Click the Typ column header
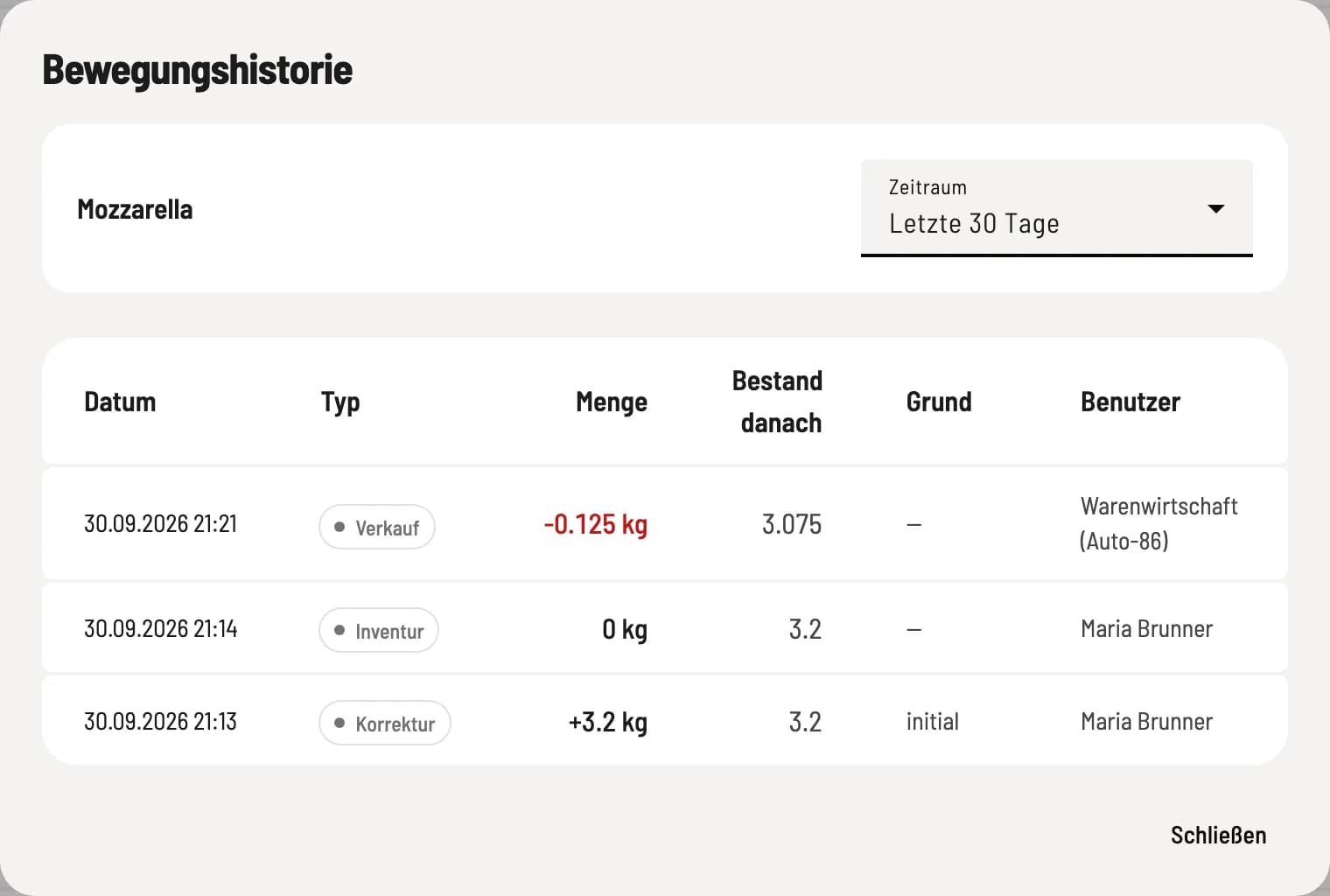 pyautogui.click(x=340, y=402)
